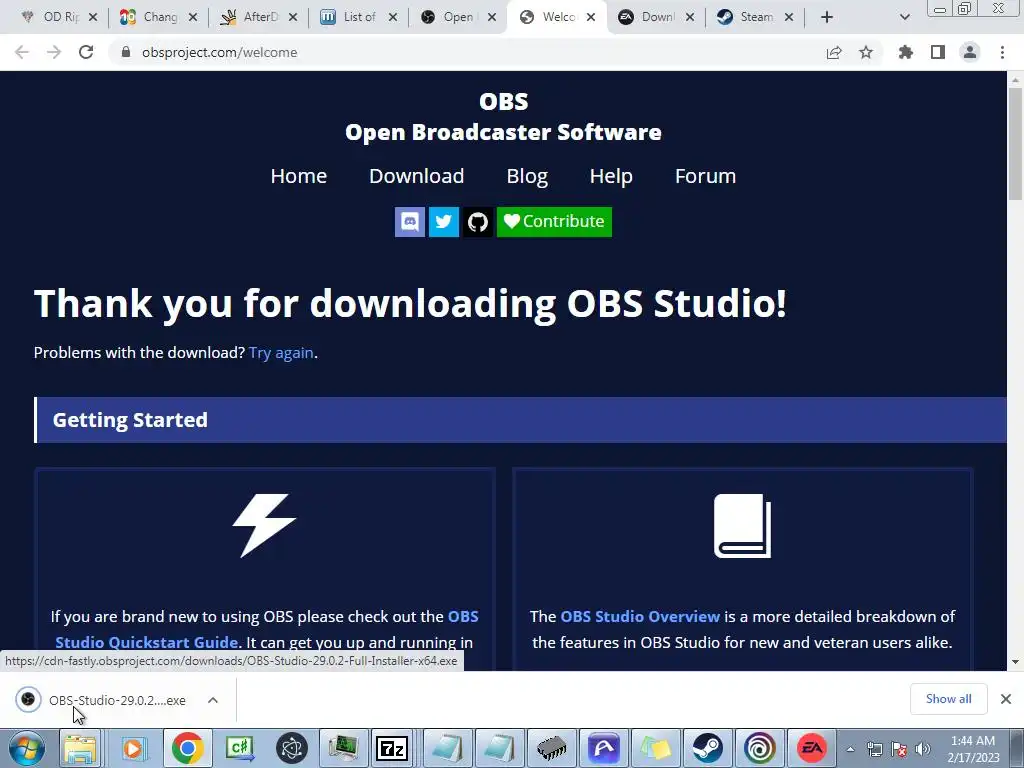Open the OBS Studio Overview link
This screenshot has height=768, width=1024.
coord(640,616)
